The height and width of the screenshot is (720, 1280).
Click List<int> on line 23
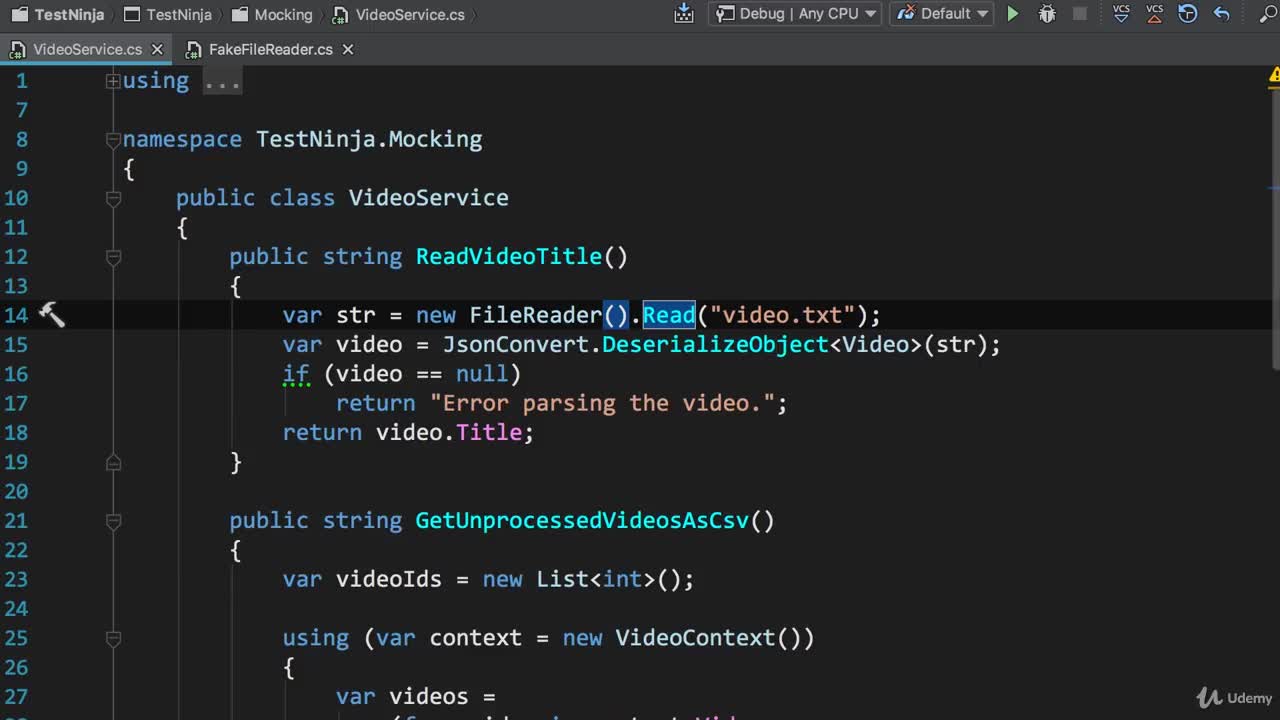pos(595,579)
